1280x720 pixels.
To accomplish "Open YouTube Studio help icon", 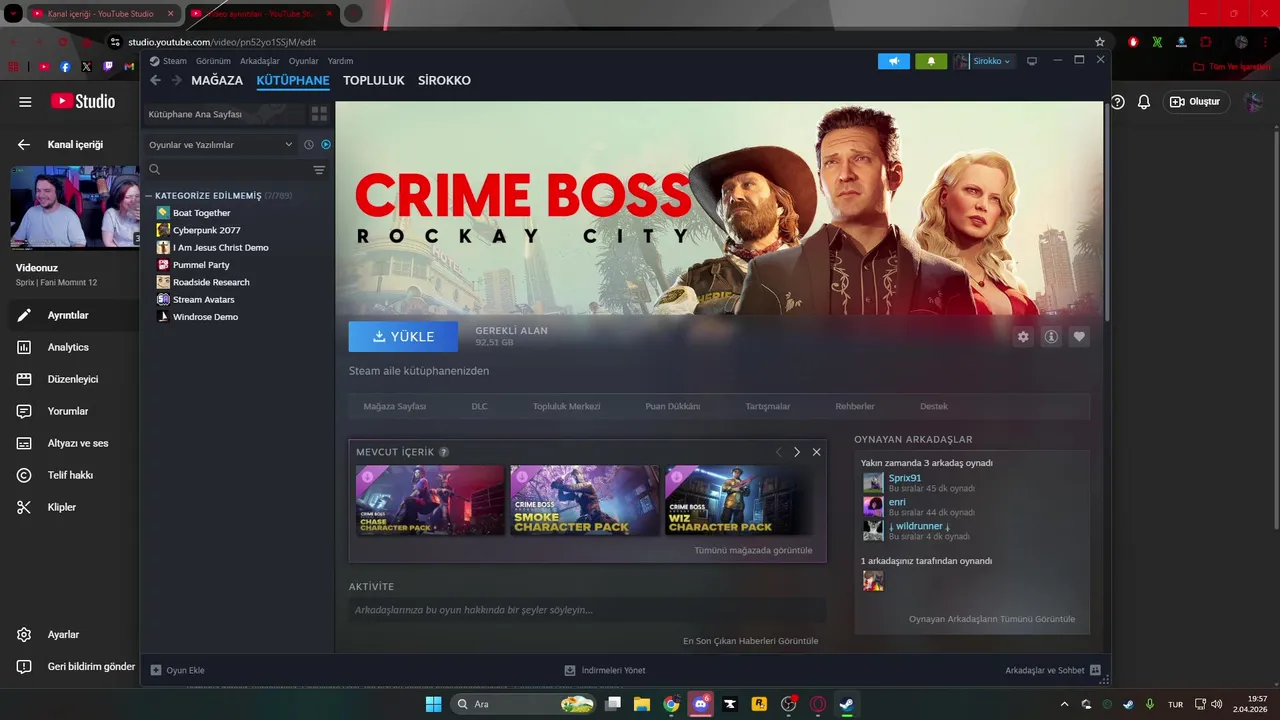I will [x=1117, y=102].
